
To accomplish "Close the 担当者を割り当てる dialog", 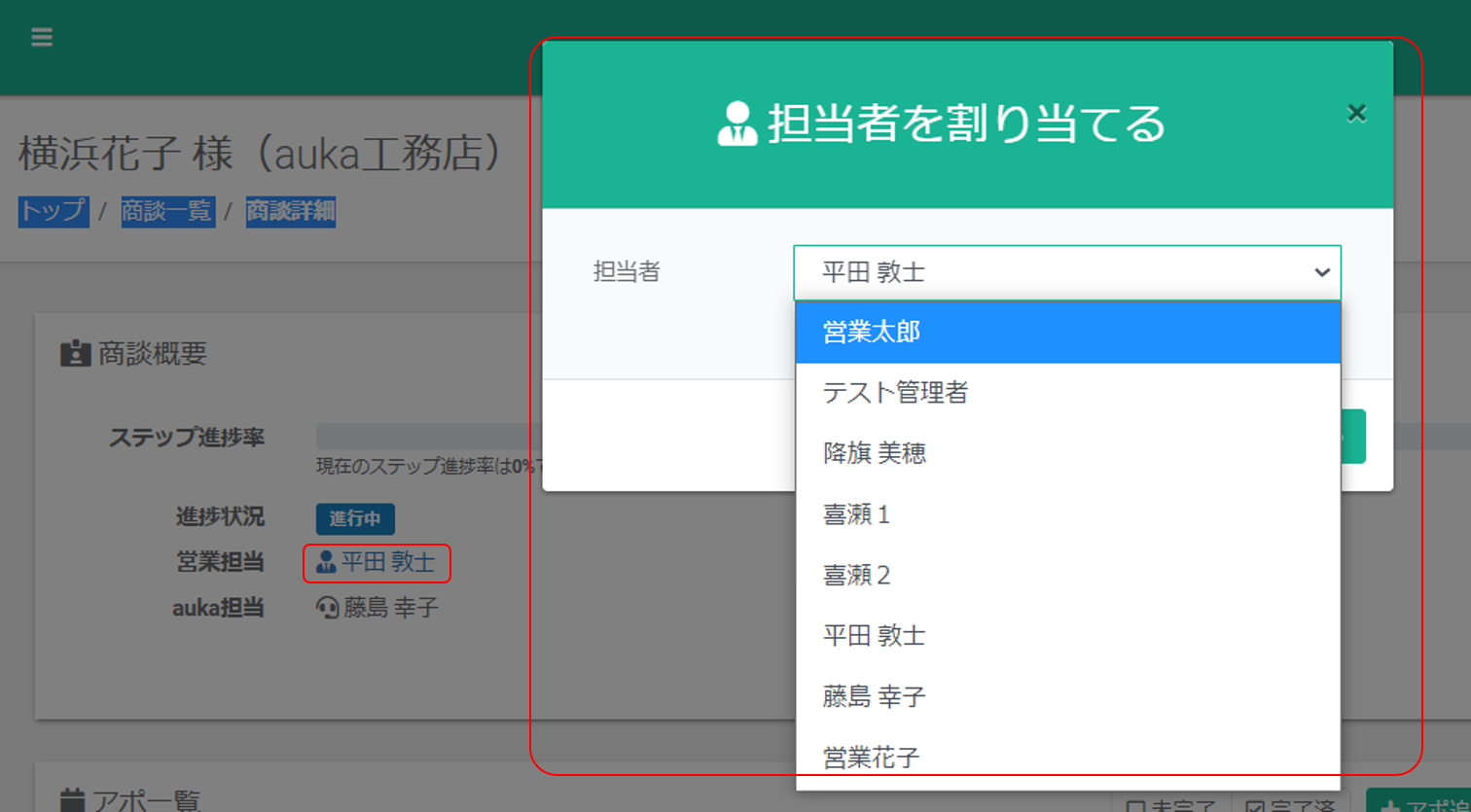I will 1356,114.
